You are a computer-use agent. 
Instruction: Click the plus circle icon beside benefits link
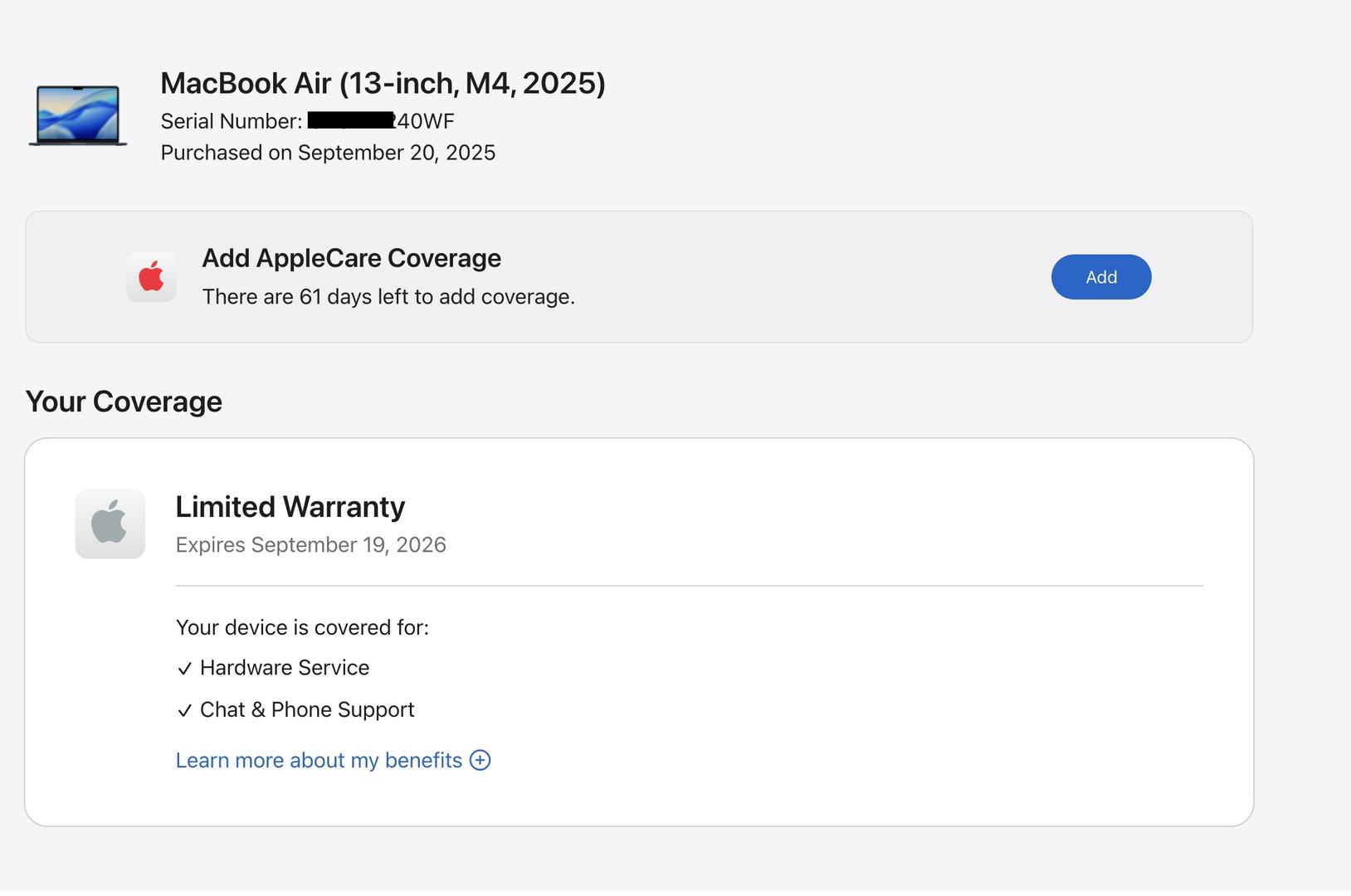[x=480, y=760]
